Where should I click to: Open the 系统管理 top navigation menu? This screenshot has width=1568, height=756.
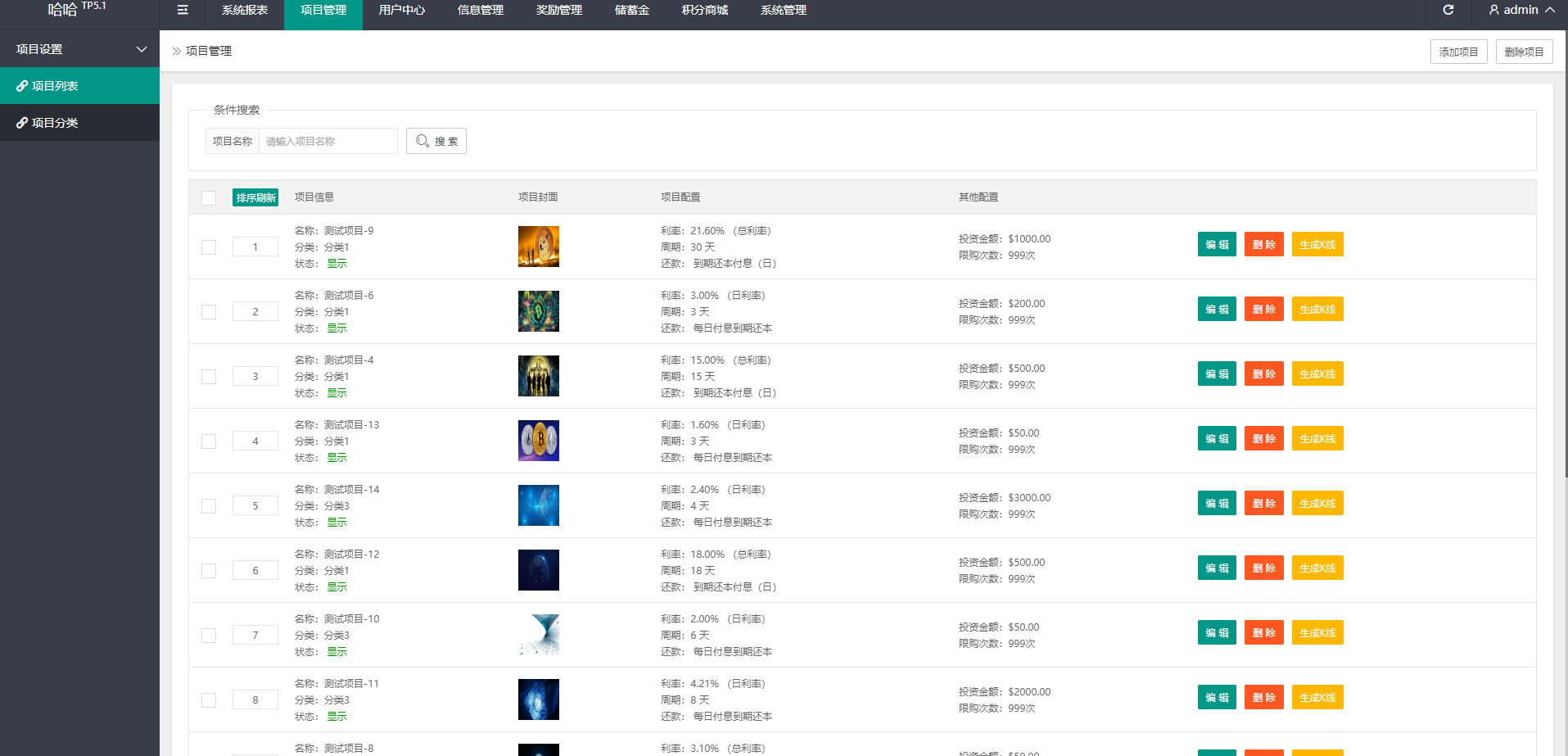tap(783, 10)
